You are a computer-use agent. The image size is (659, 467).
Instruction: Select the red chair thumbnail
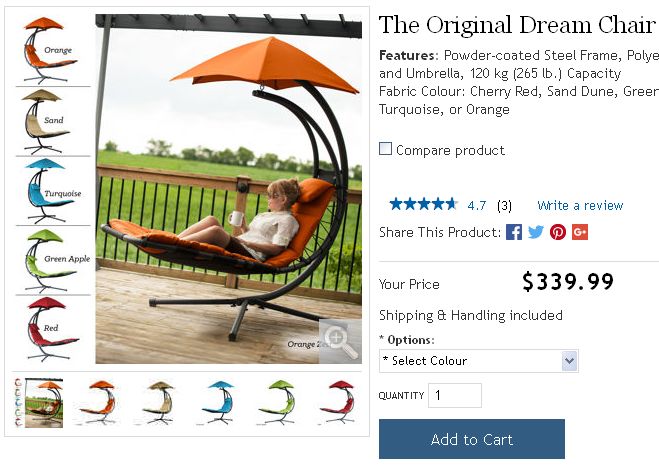click(x=338, y=402)
